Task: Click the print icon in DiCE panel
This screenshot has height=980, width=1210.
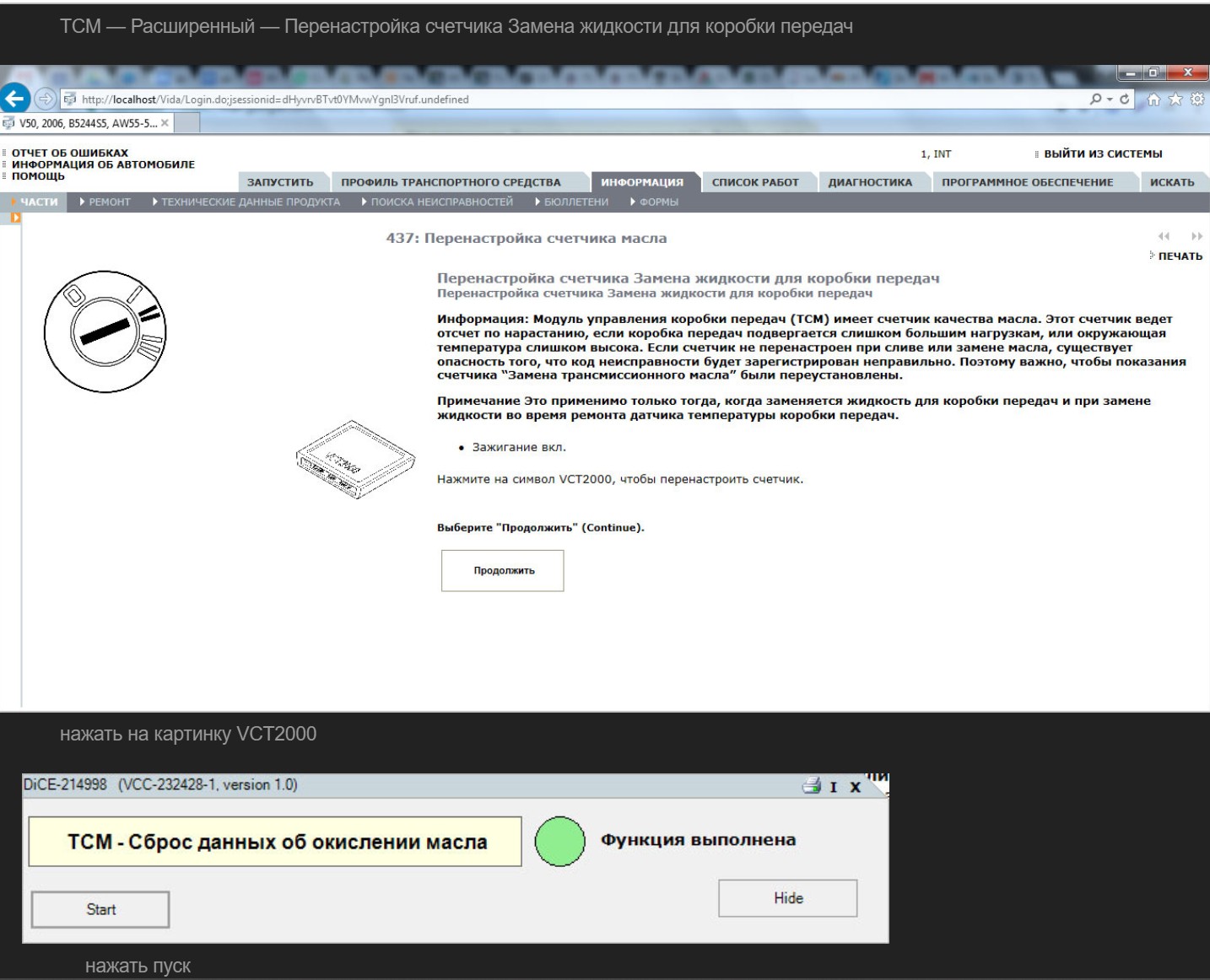Action: point(811,786)
